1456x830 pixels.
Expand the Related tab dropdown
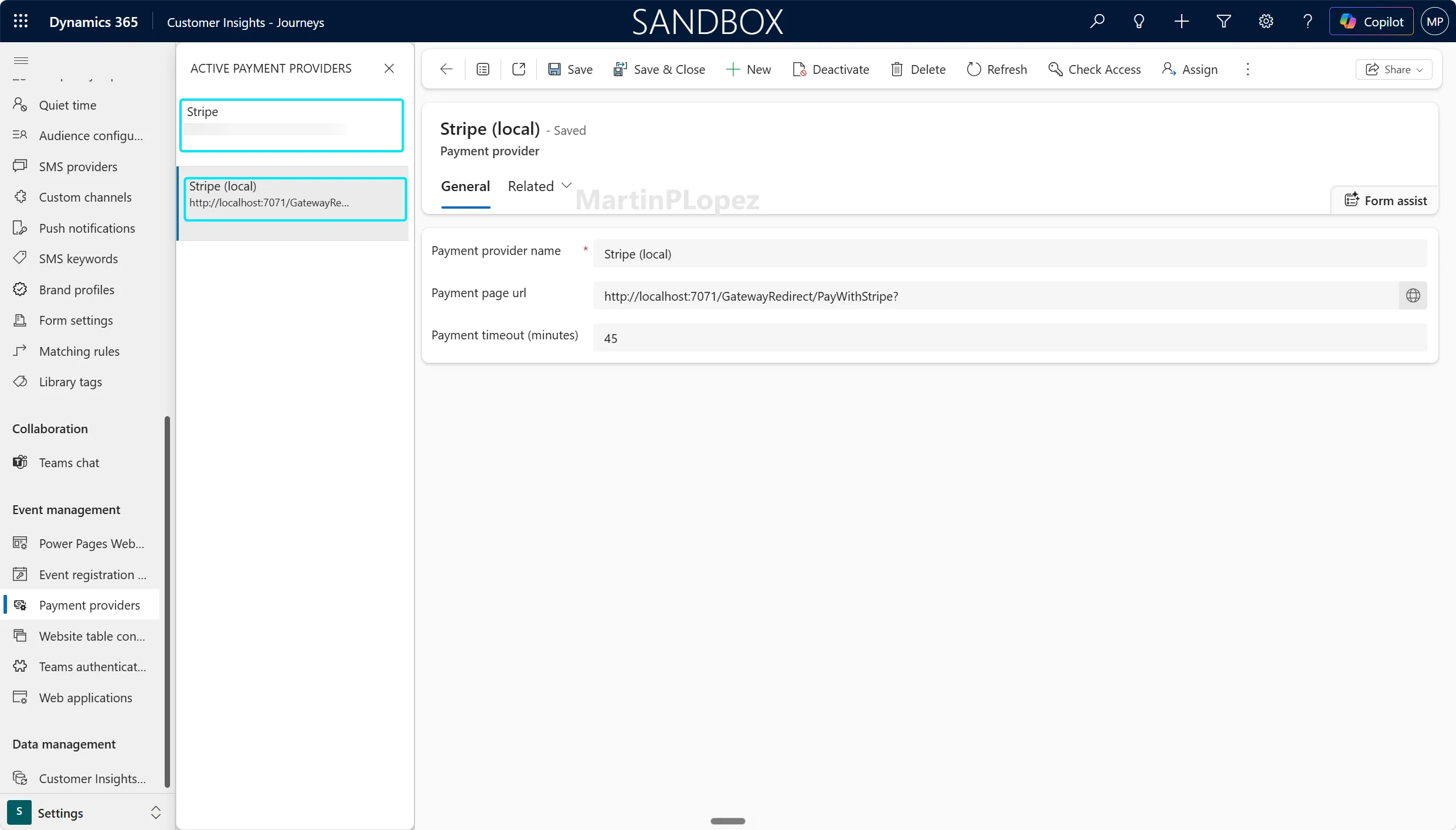tap(539, 186)
